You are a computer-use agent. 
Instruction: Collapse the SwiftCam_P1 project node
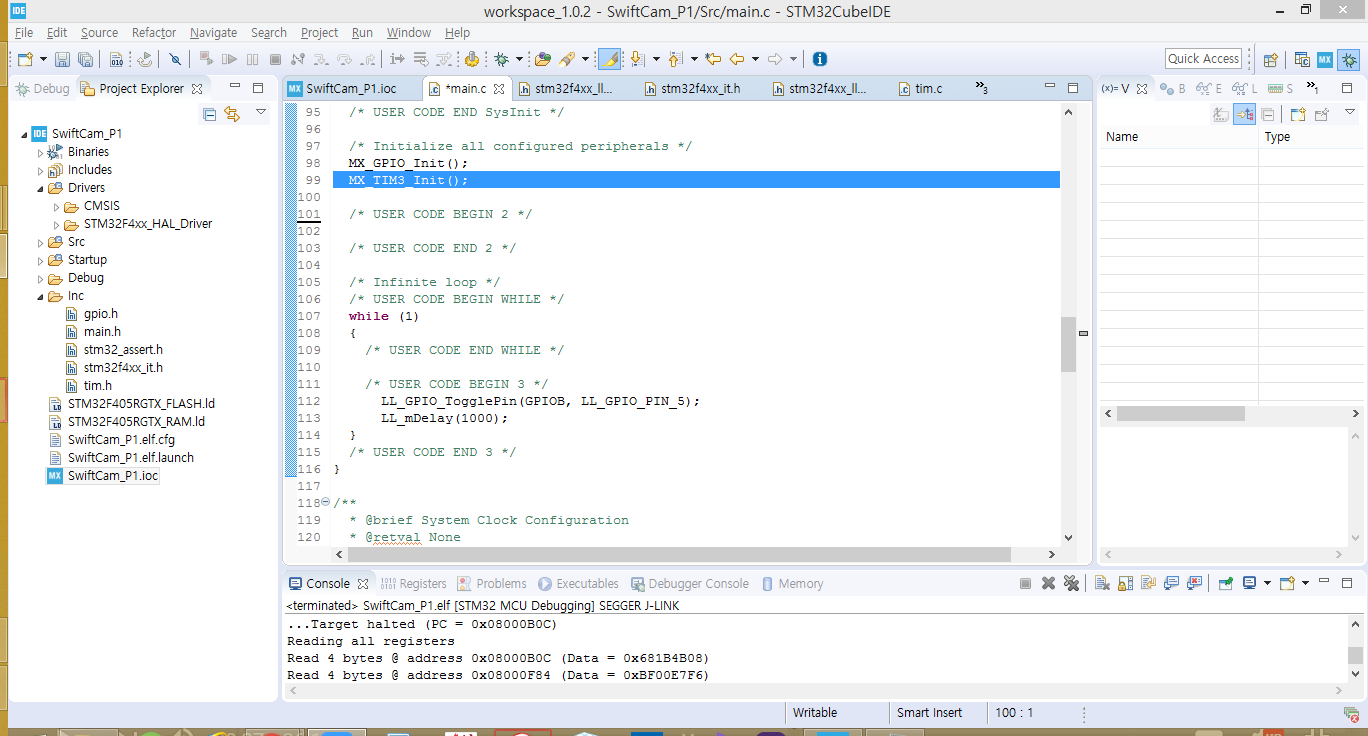[25, 134]
